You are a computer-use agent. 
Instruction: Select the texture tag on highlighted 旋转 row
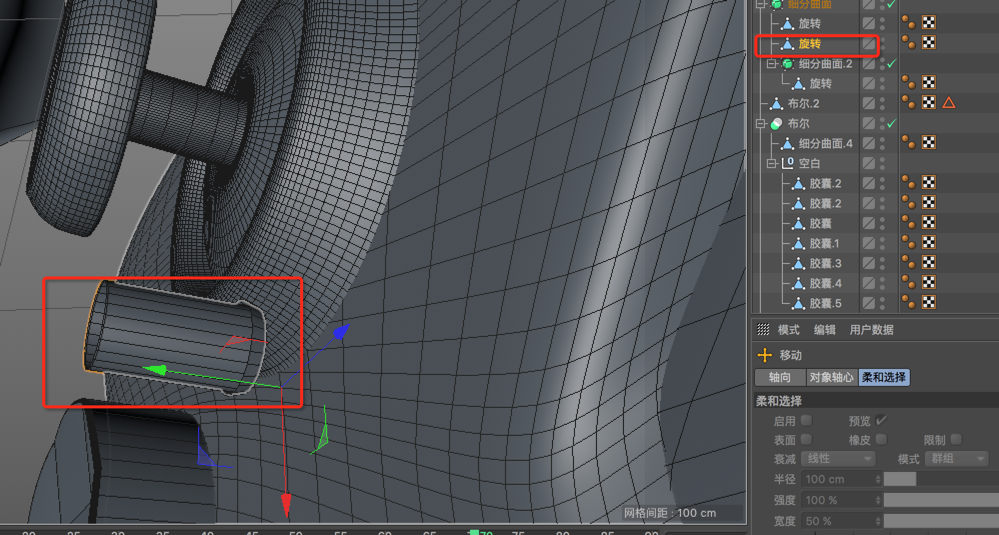pyautogui.click(x=929, y=43)
